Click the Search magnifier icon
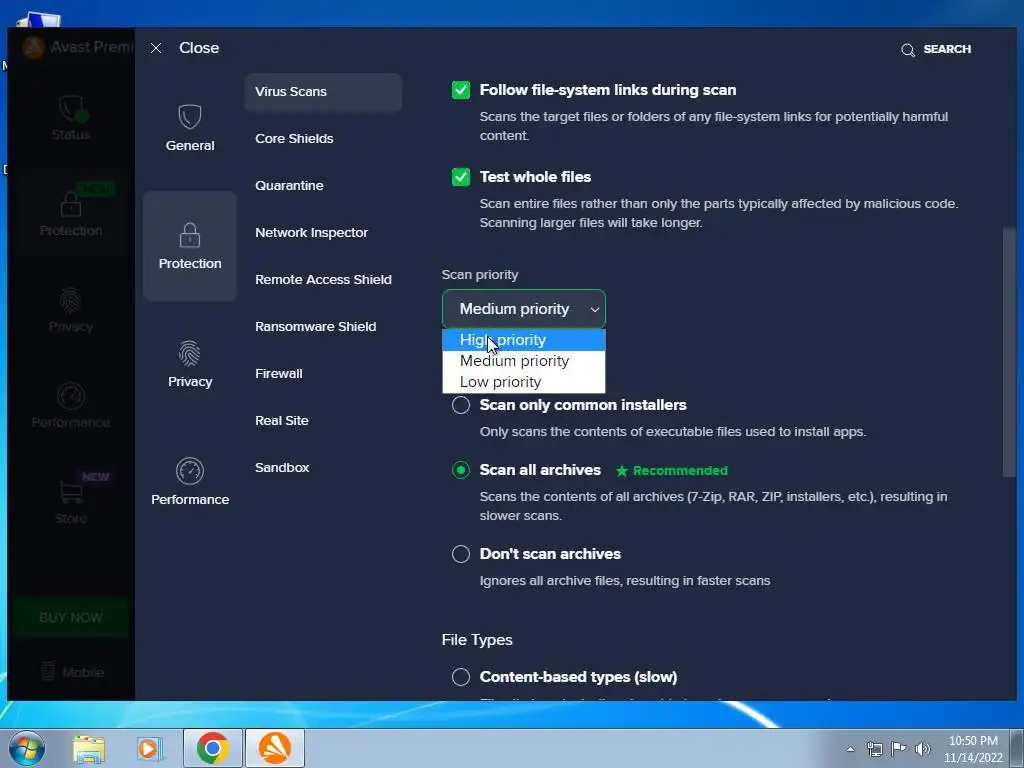The height and width of the screenshot is (768, 1024). (x=908, y=50)
